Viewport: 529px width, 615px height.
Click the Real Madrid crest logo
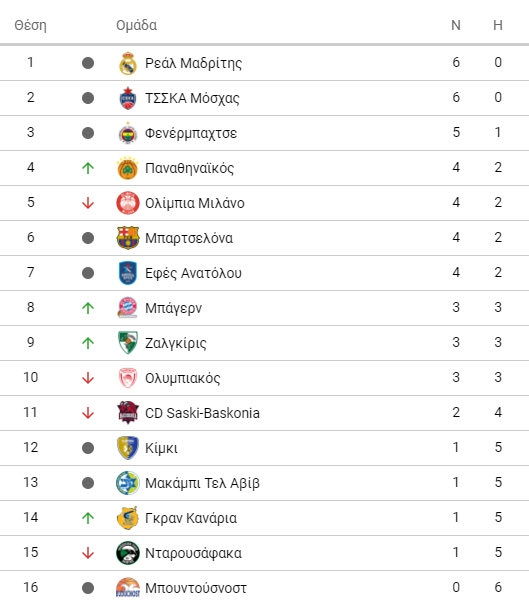pos(127,63)
